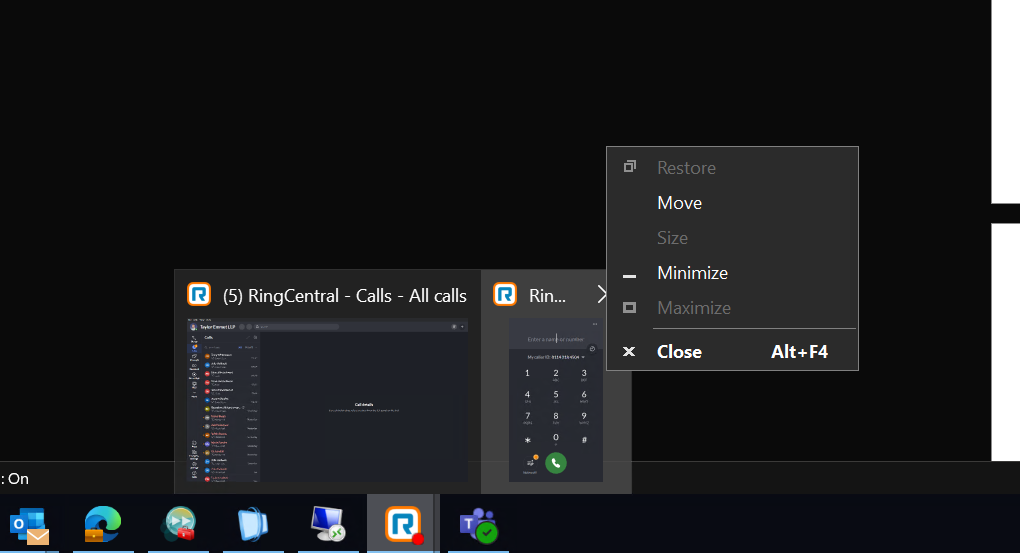Open Outlook from the taskbar
The width and height of the screenshot is (1020, 553).
pyautogui.click(x=29, y=525)
